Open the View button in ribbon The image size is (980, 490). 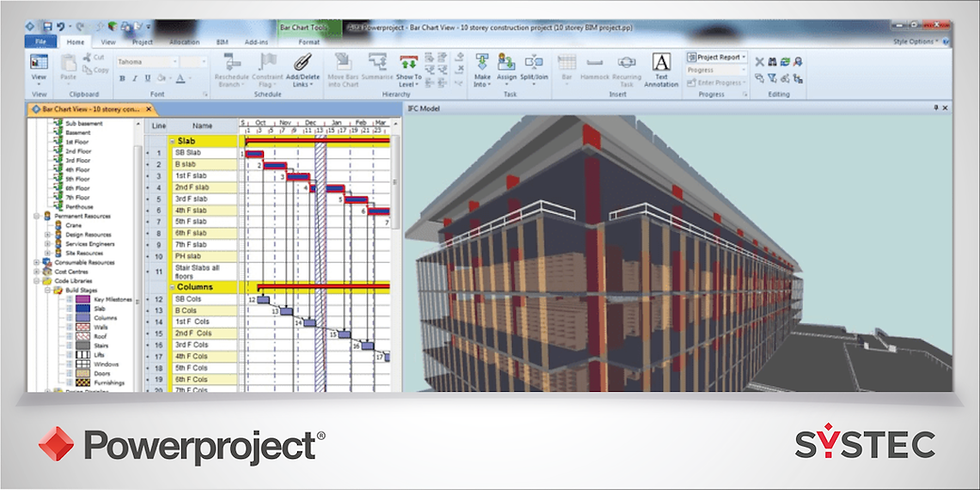coord(39,68)
